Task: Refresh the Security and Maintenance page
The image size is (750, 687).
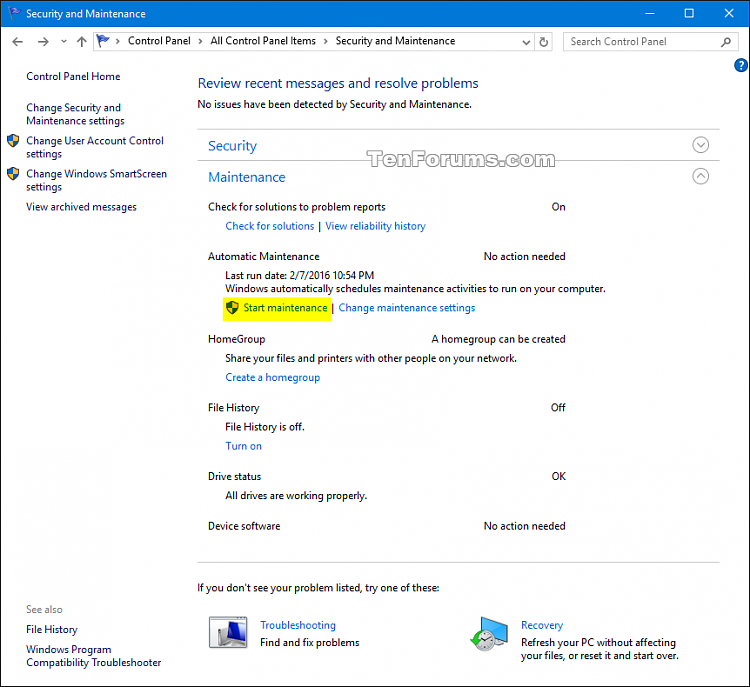Action: click(543, 42)
